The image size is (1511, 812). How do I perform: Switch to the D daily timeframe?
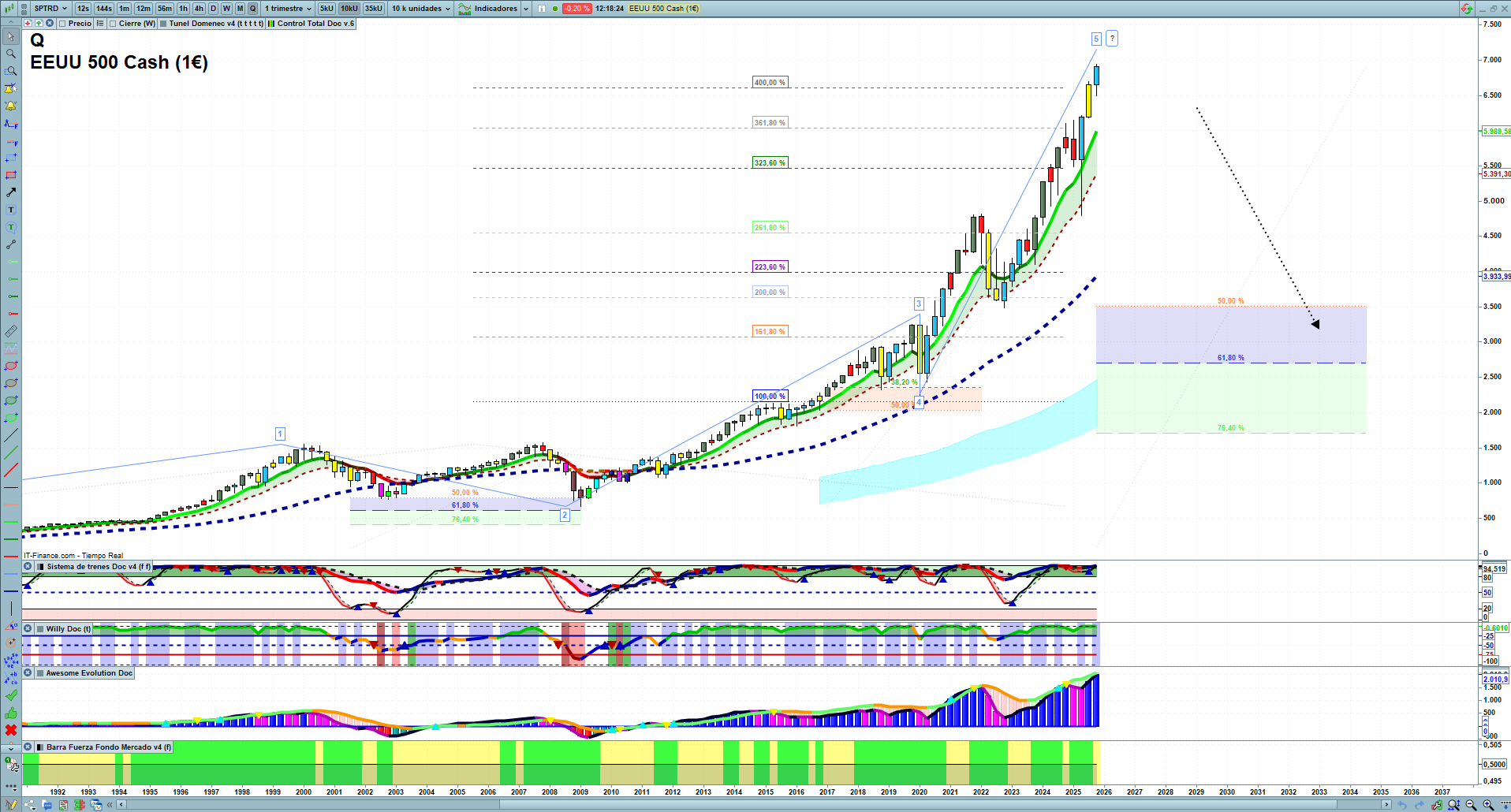pos(213,9)
